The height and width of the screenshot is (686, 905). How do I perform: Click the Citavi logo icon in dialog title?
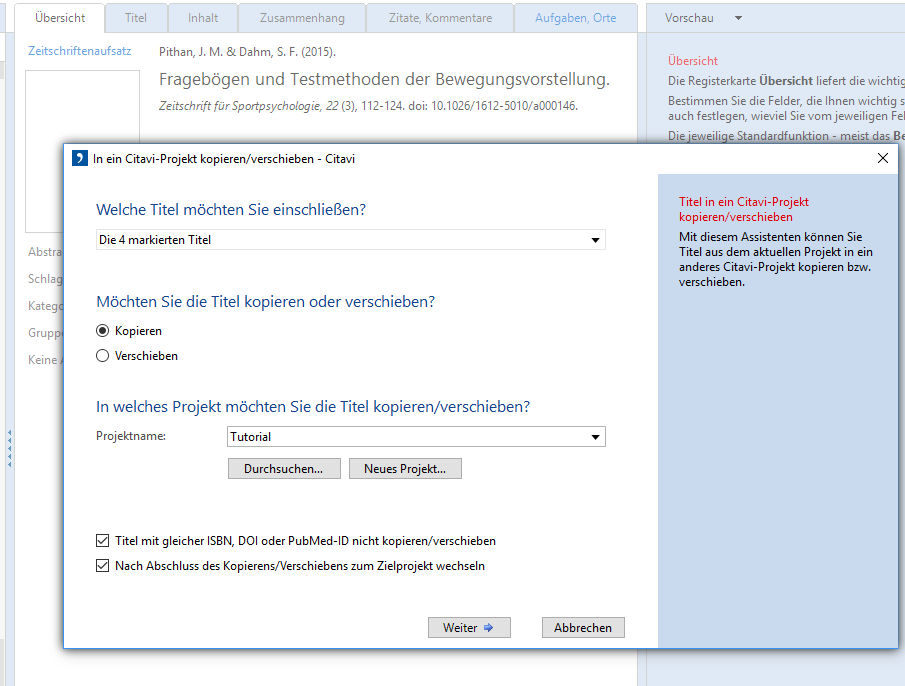click(80, 158)
